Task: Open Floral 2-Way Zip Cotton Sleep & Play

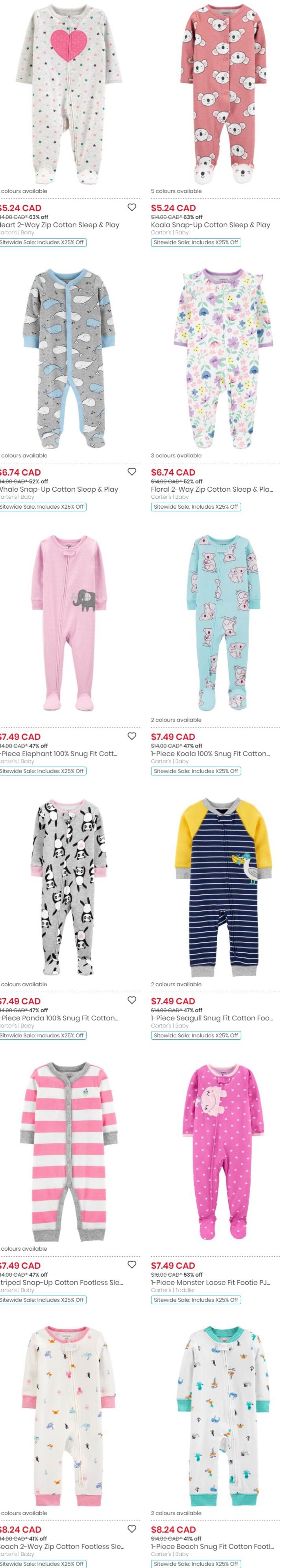Action: (x=212, y=489)
